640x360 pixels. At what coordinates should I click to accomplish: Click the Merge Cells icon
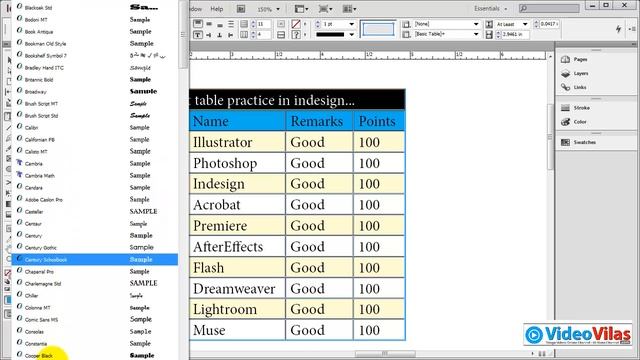(281, 24)
